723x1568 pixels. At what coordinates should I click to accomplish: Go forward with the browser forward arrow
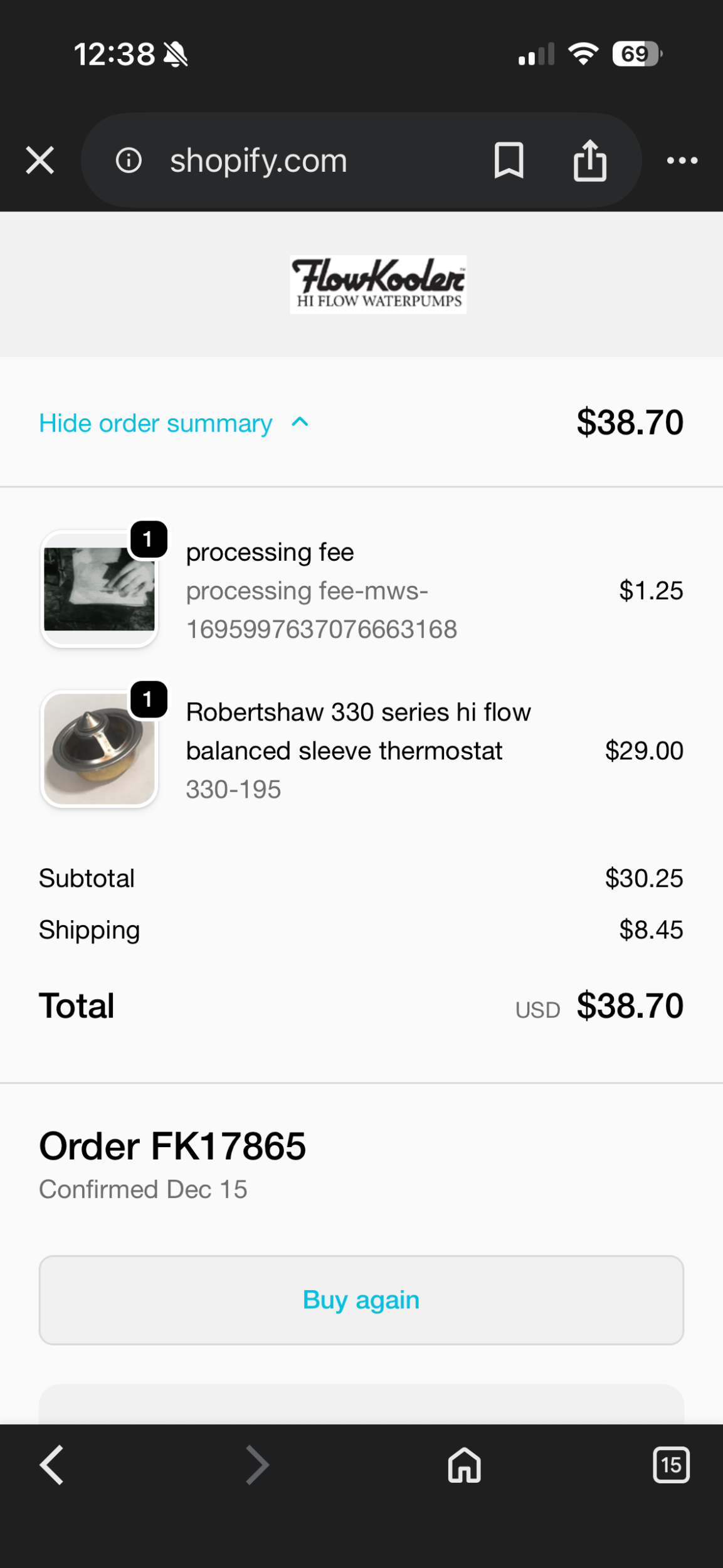click(257, 1465)
